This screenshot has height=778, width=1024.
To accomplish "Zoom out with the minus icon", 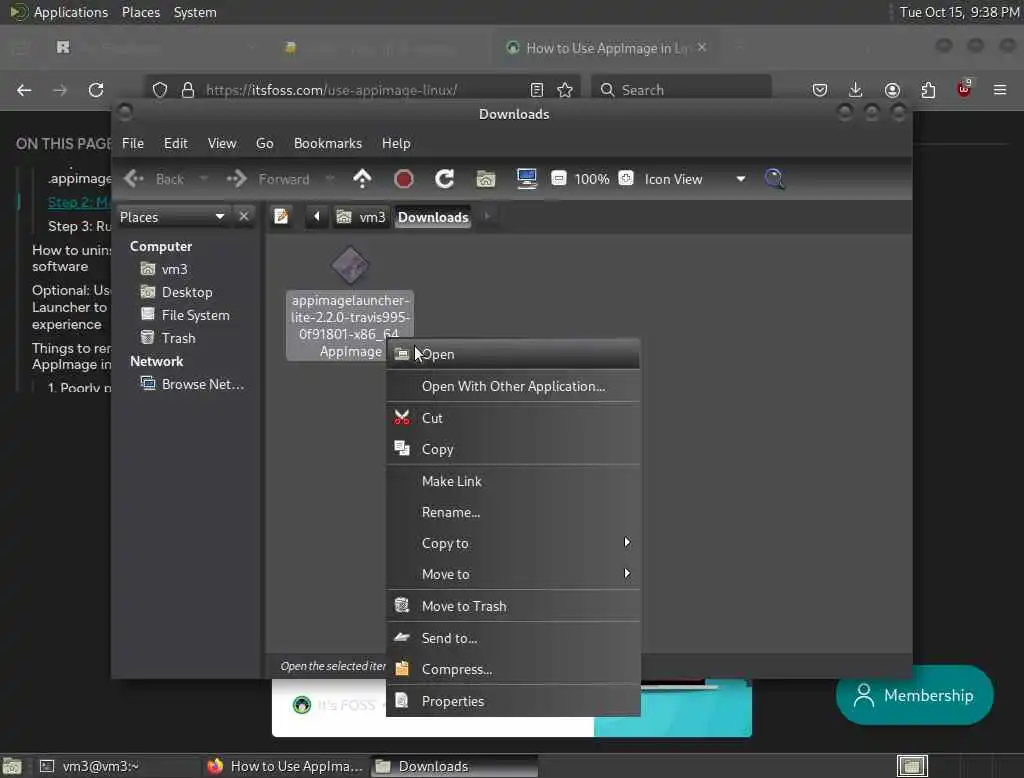I will click(x=558, y=178).
